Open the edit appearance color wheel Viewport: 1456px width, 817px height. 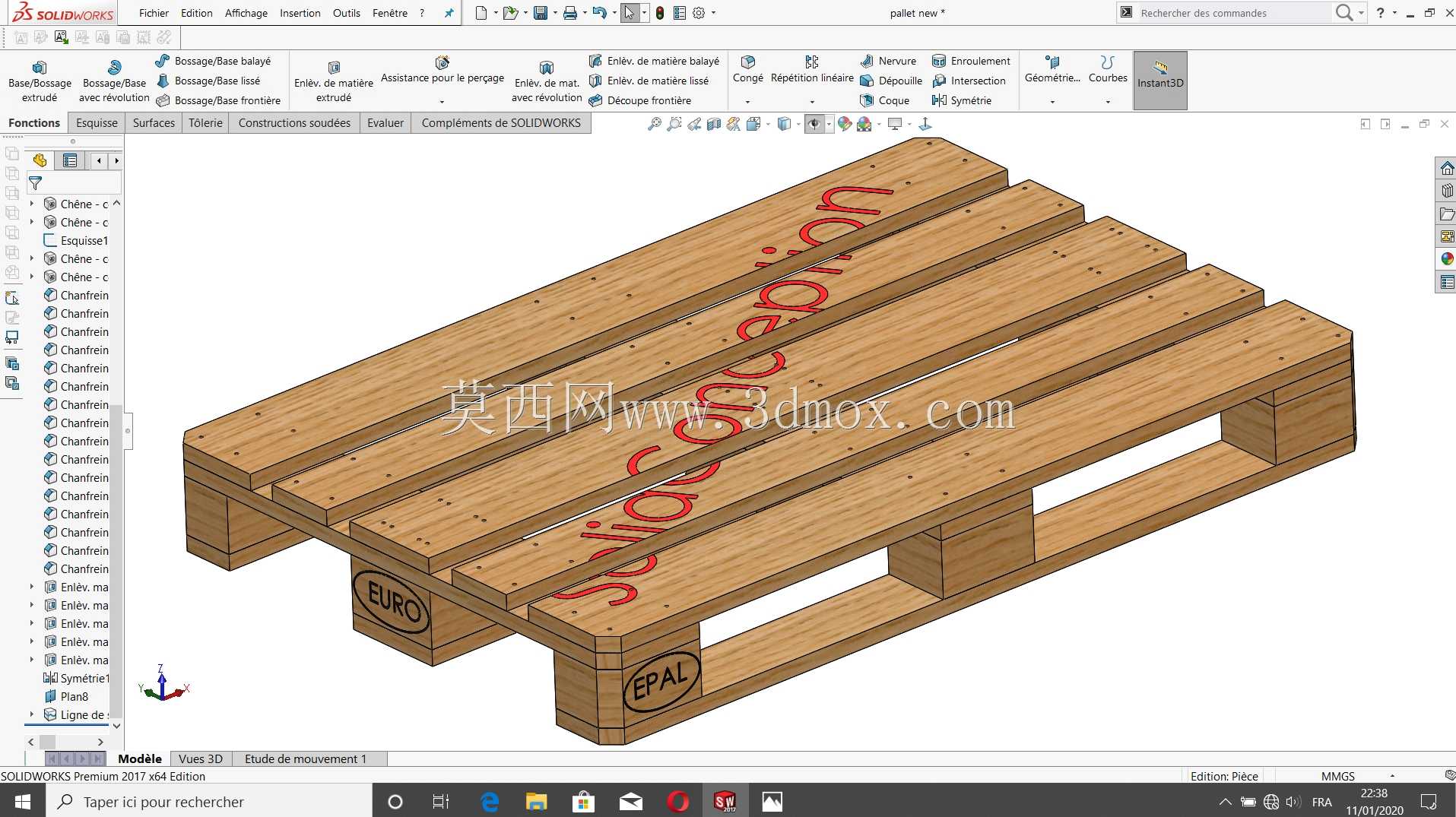(845, 124)
